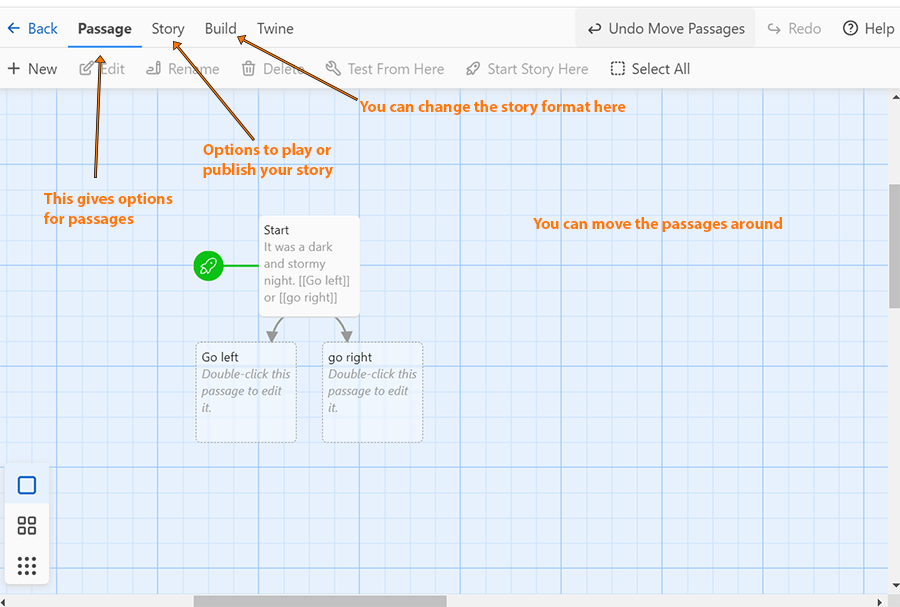This screenshot has height=607, width=900.
Task: Select the passage names only view icon
Action: pos(27,485)
